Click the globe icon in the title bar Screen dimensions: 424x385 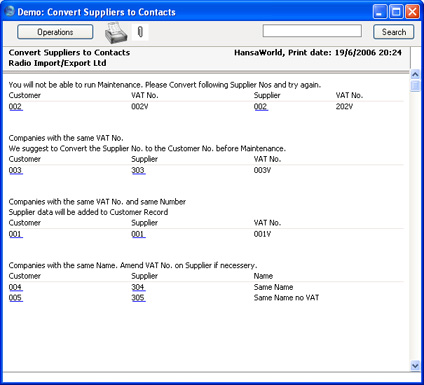tap(10, 11)
